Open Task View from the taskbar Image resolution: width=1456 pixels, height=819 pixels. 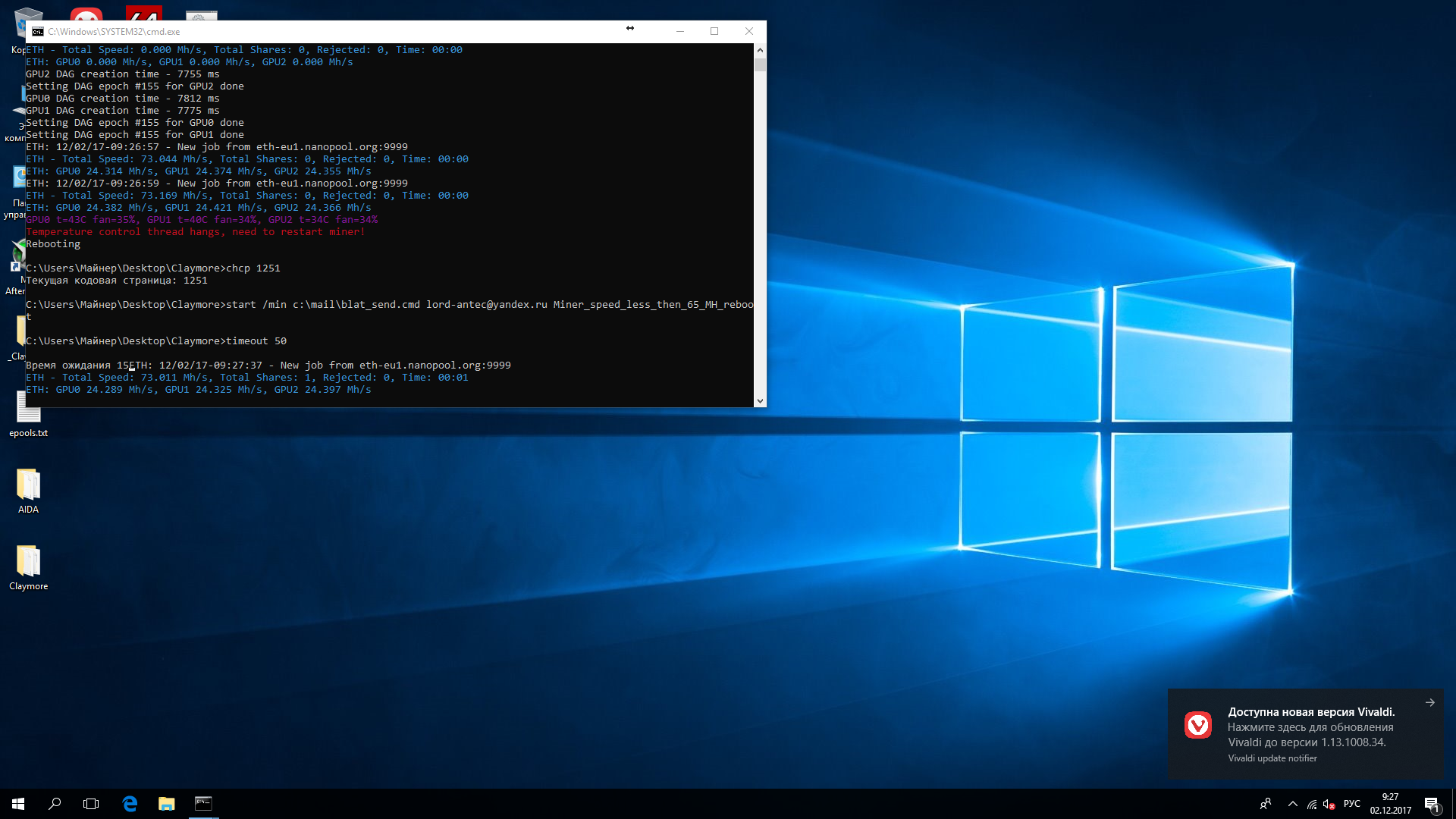91,804
